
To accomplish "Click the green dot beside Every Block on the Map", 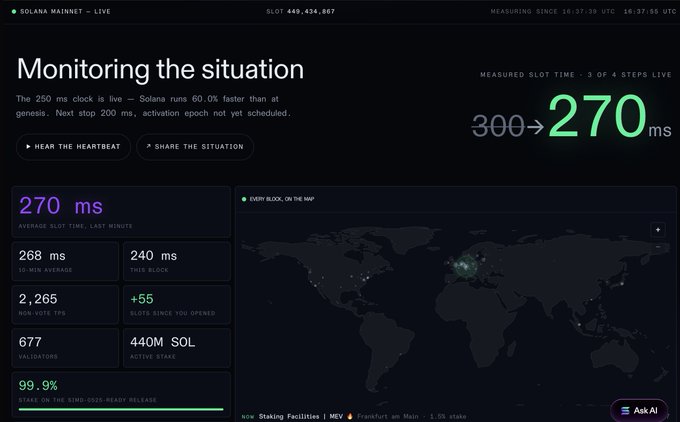I will [244, 199].
